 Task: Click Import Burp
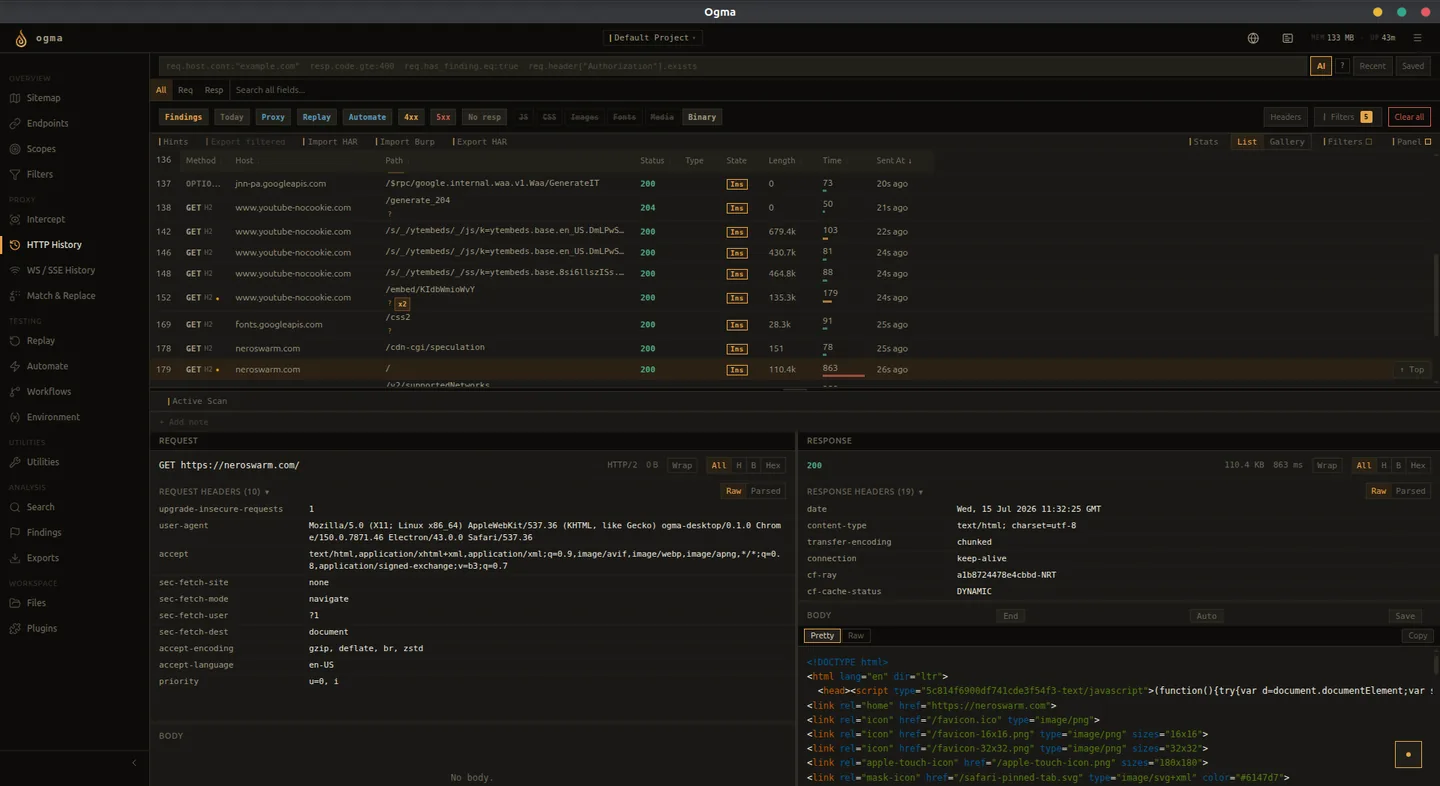pyautogui.click(x=405, y=142)
